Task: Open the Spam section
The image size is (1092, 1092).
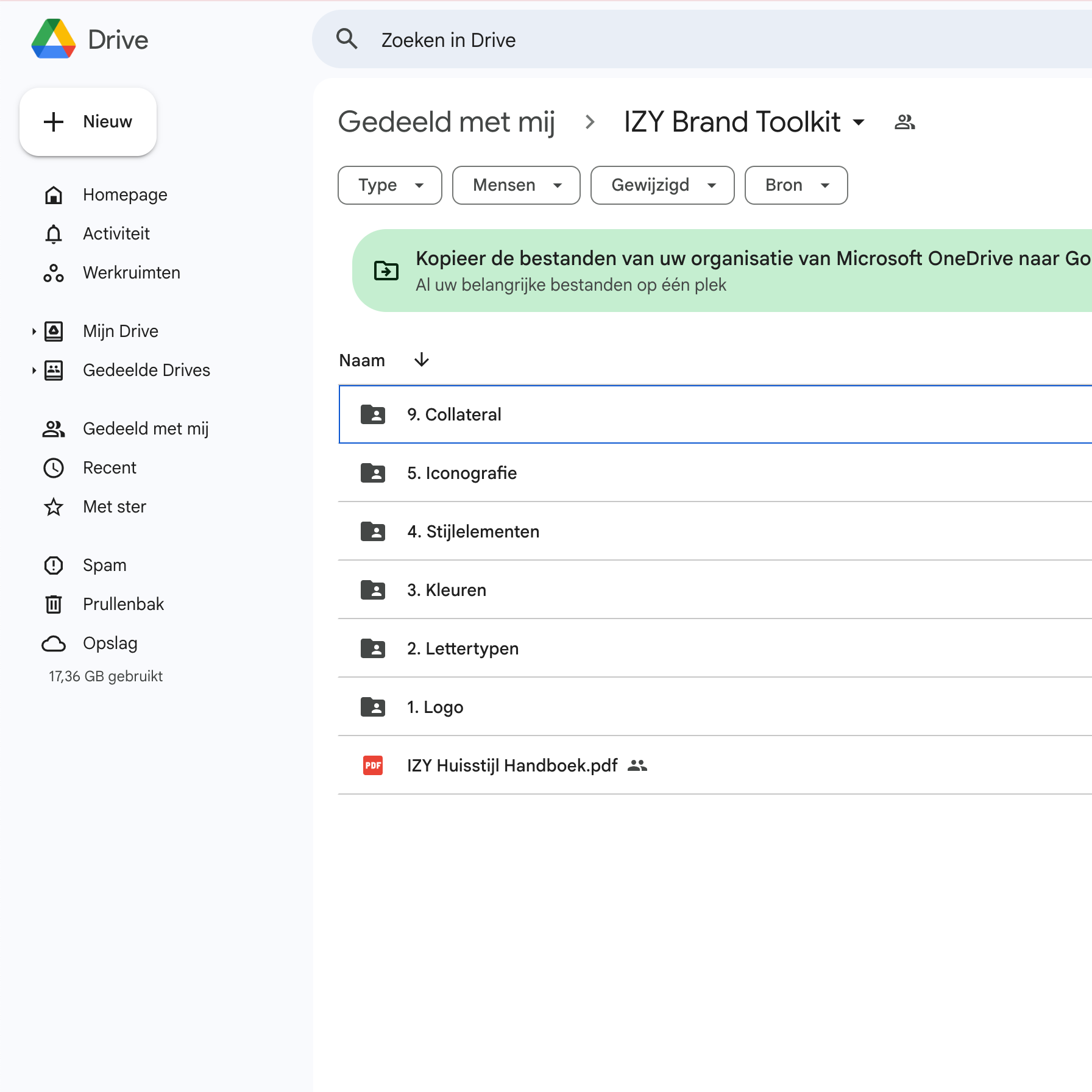Action: [x=104, y=565]
